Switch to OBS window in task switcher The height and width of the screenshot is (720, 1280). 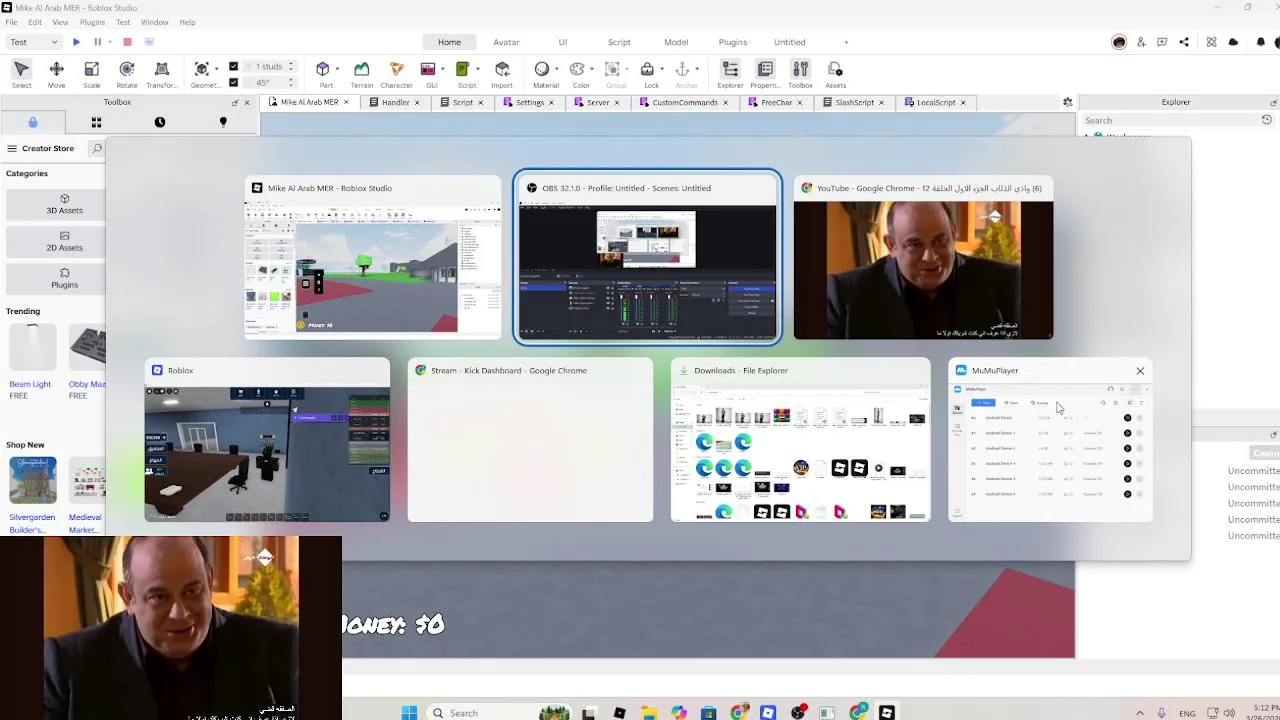(647, 257)
